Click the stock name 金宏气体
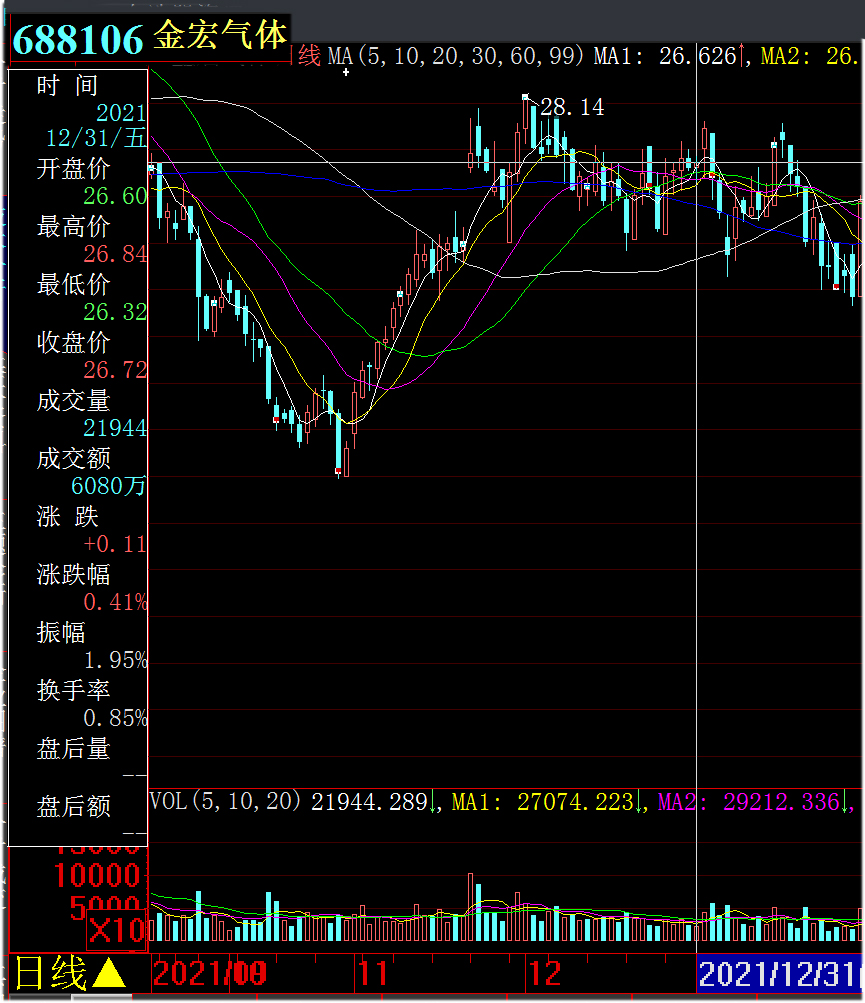 (220, 35)
